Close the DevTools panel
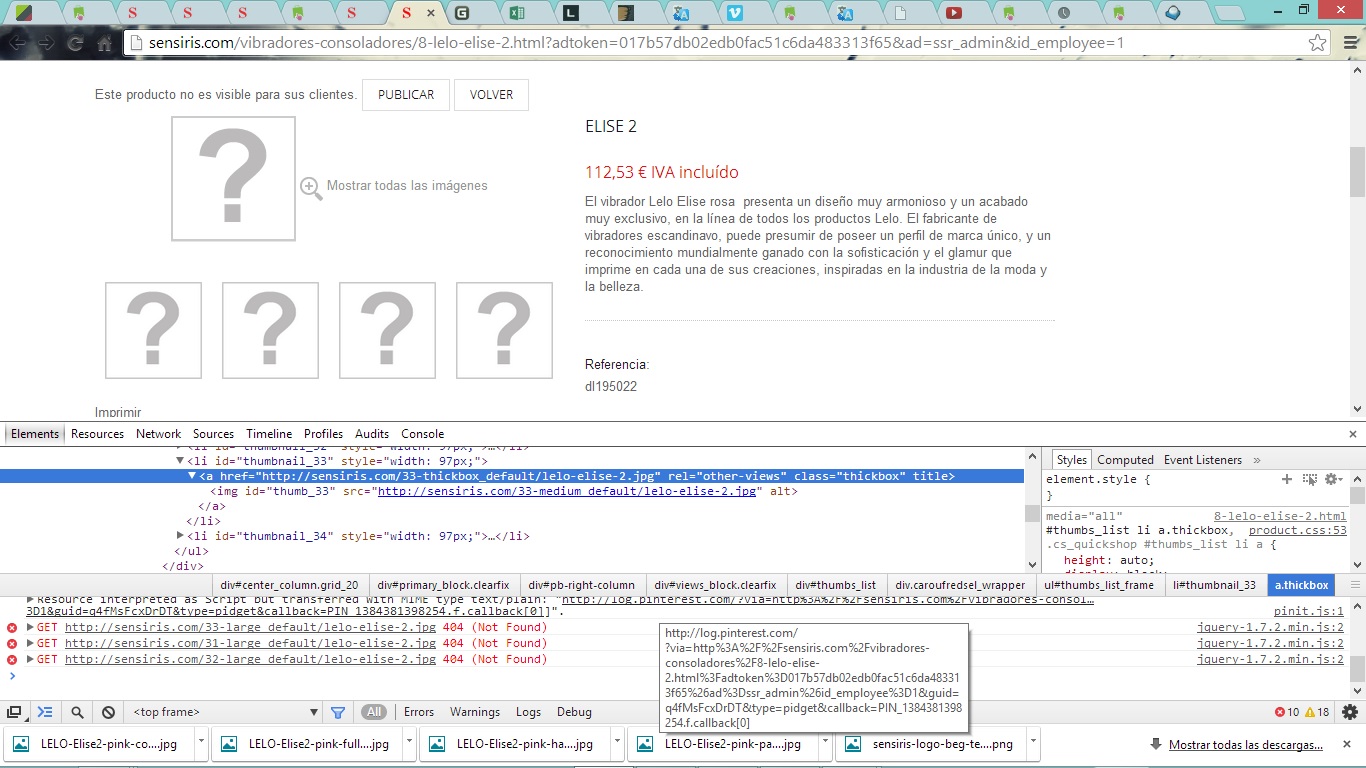1366x768 pixels. pyautogui.click(x=1351, y=434)
